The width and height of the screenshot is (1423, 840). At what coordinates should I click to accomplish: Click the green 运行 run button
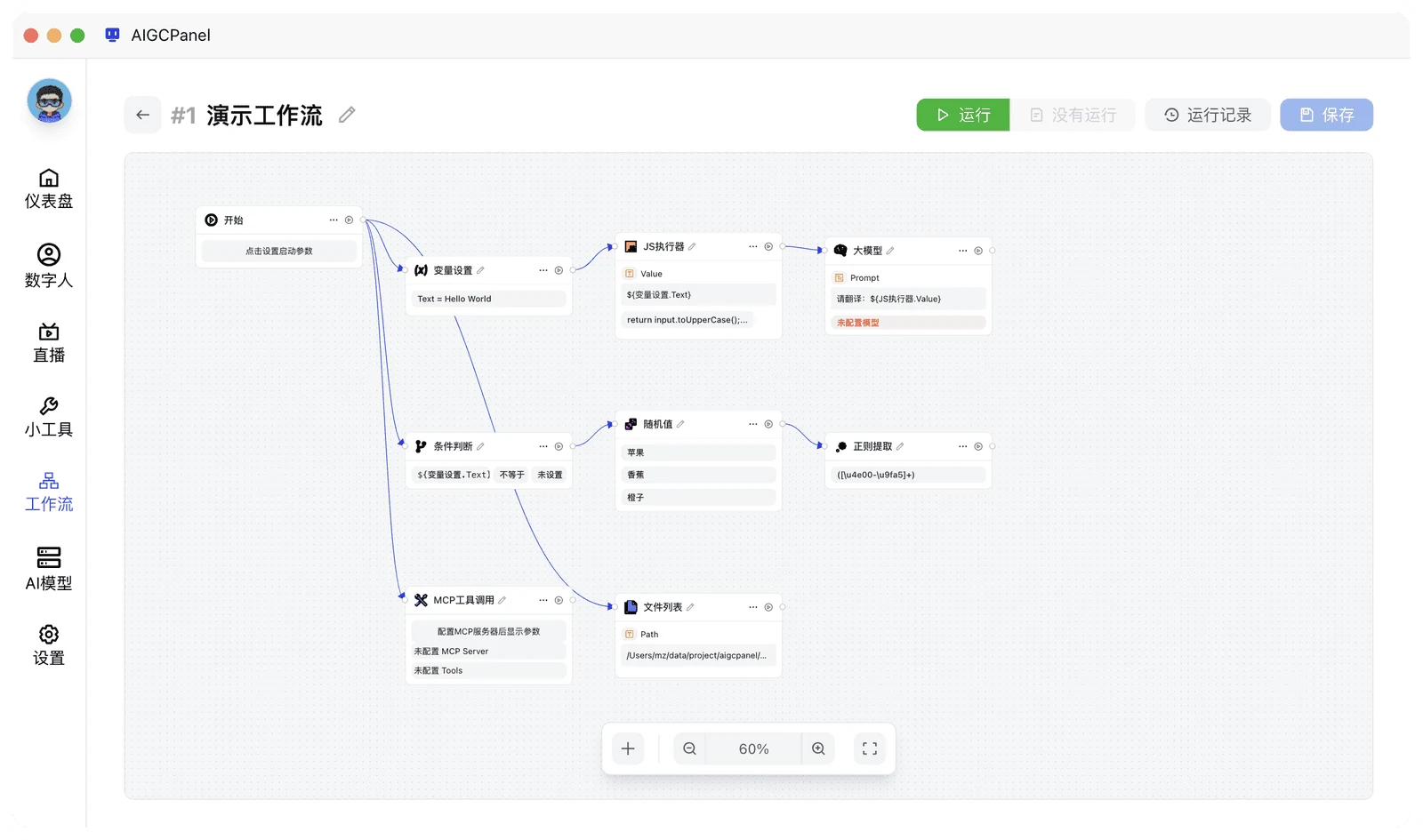(963, 115)
